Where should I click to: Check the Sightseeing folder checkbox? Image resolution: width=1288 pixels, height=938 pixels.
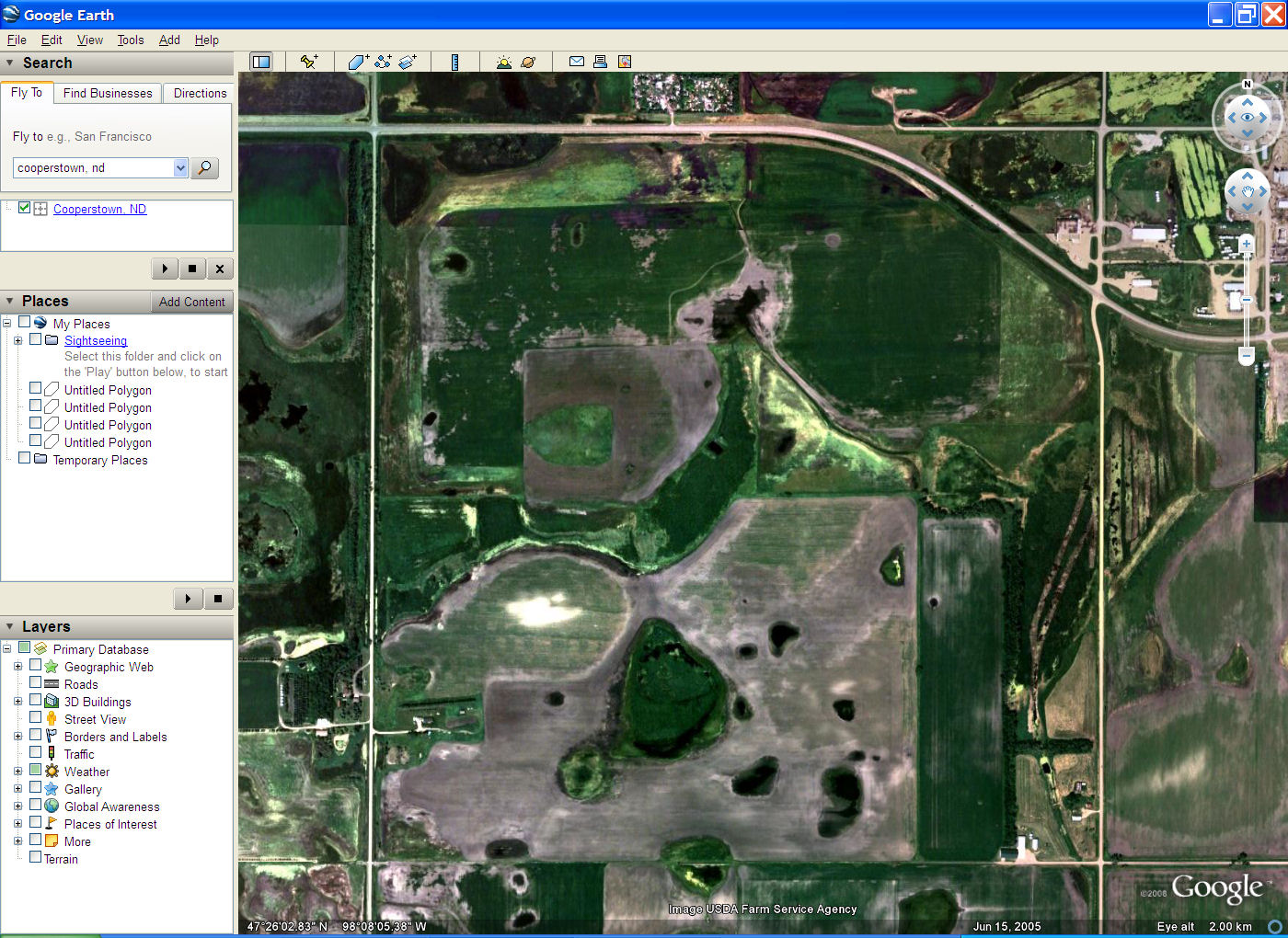tap(36, 339)
